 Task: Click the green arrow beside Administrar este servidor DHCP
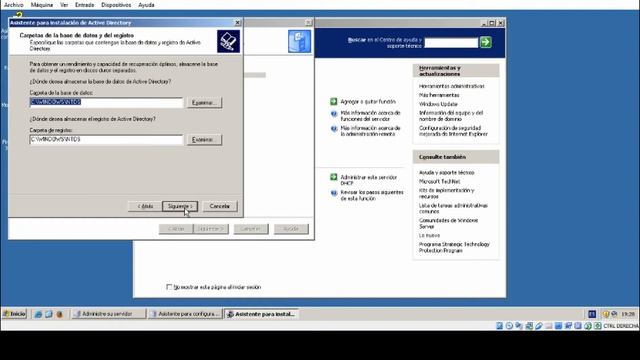tap(333, 177)
